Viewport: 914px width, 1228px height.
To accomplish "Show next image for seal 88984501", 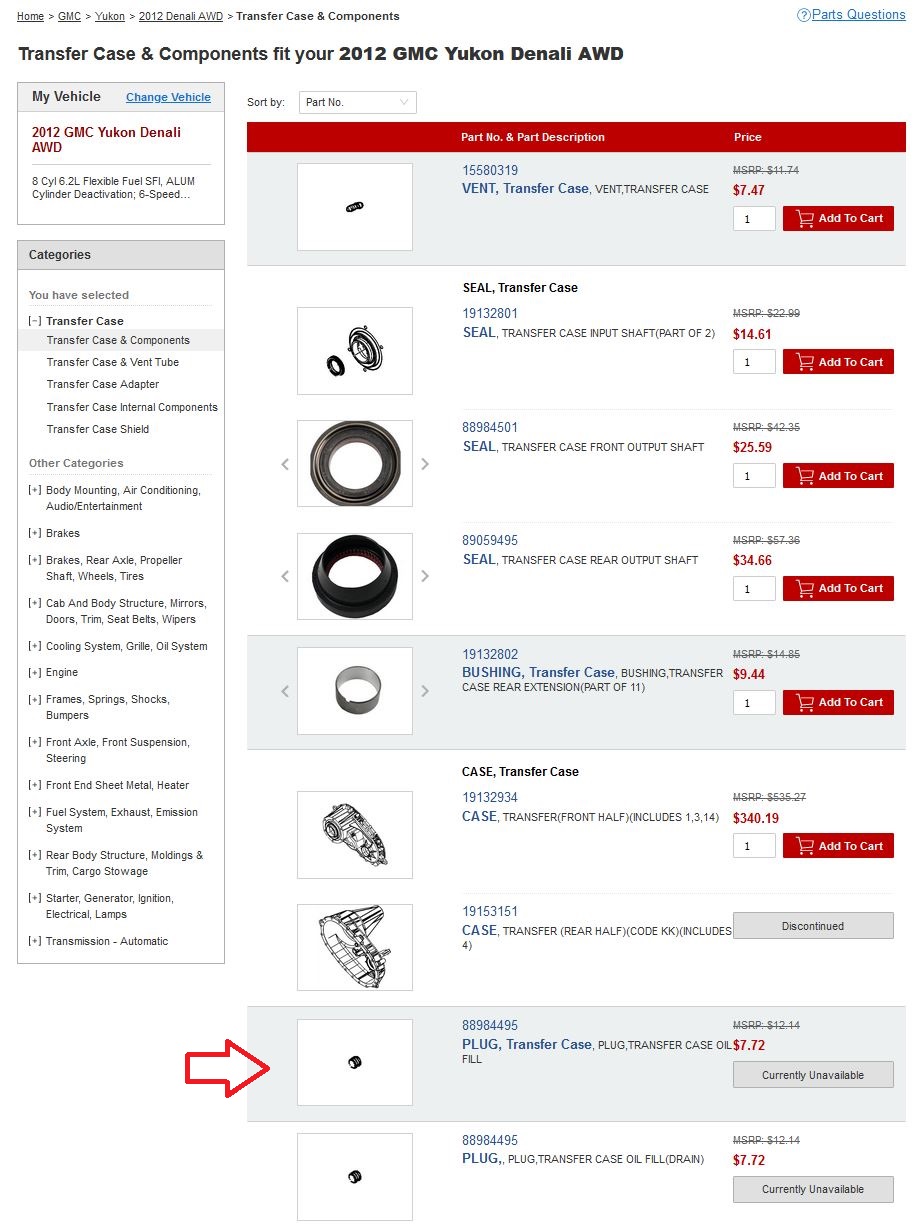I will (x=425, y=464).
